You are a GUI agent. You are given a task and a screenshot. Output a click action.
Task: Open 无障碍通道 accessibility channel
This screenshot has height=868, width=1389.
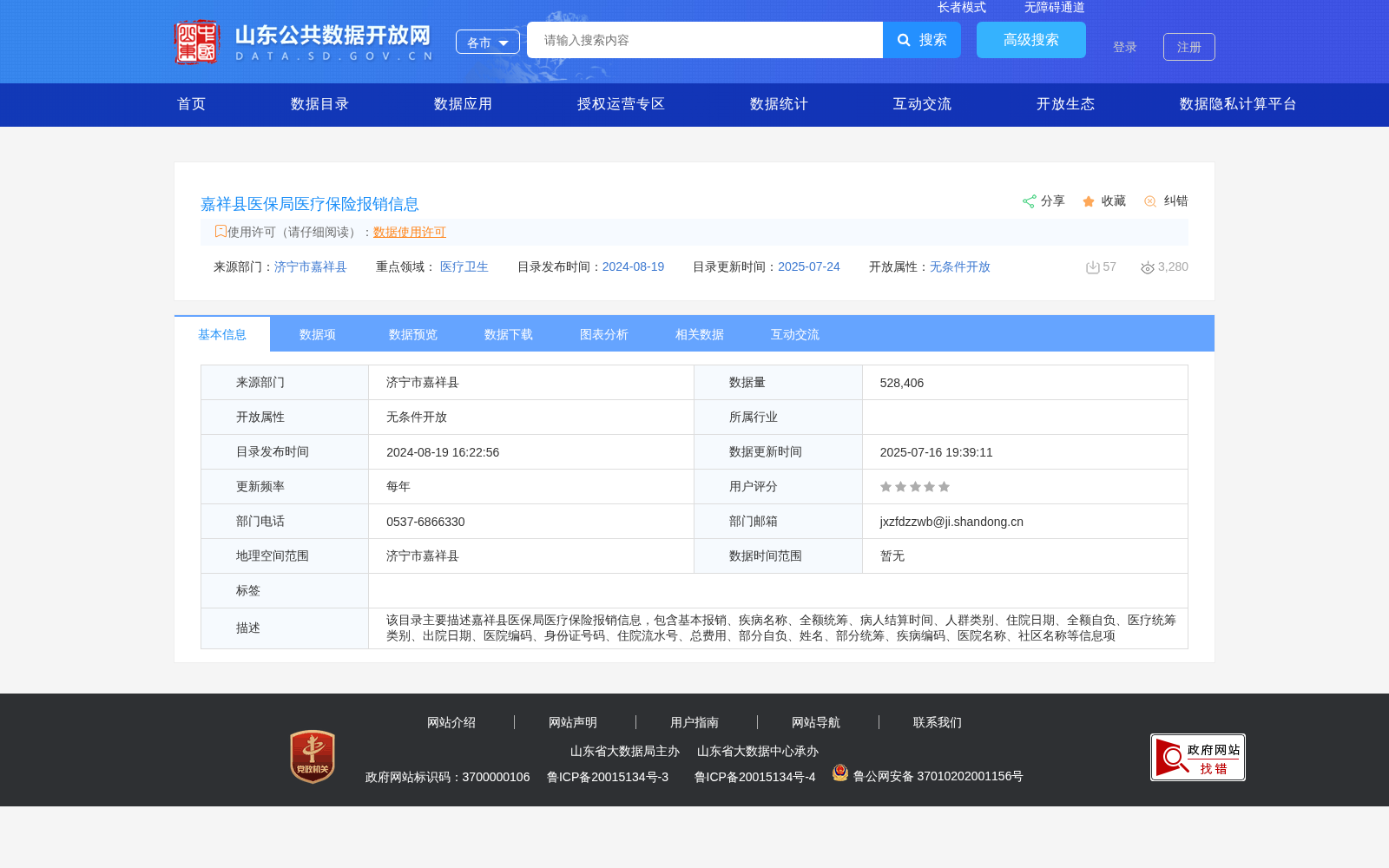pyautogui.click(x=1055, y=7)
